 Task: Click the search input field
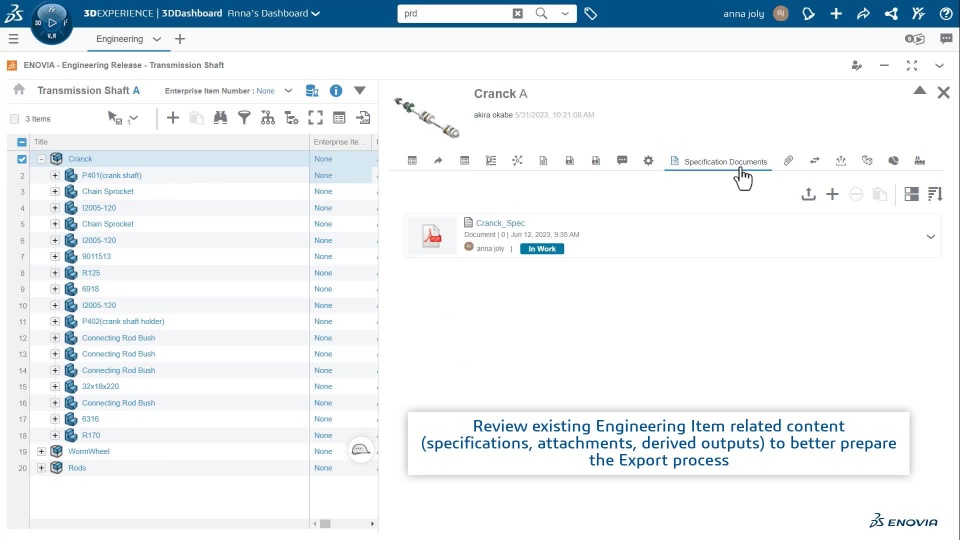tap(456, 13)
